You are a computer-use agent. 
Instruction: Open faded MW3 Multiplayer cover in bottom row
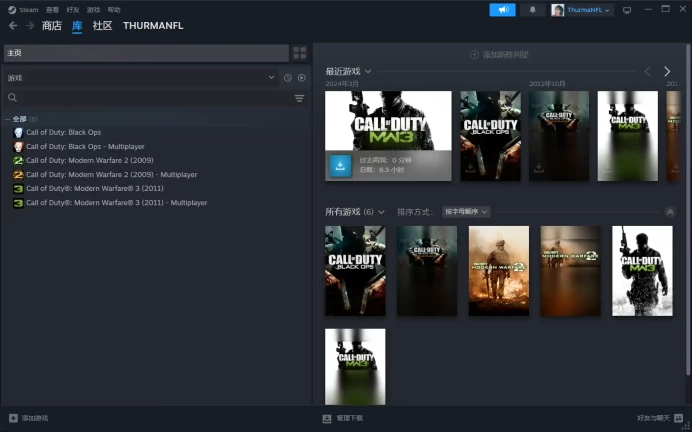click(x=355, y=367)
